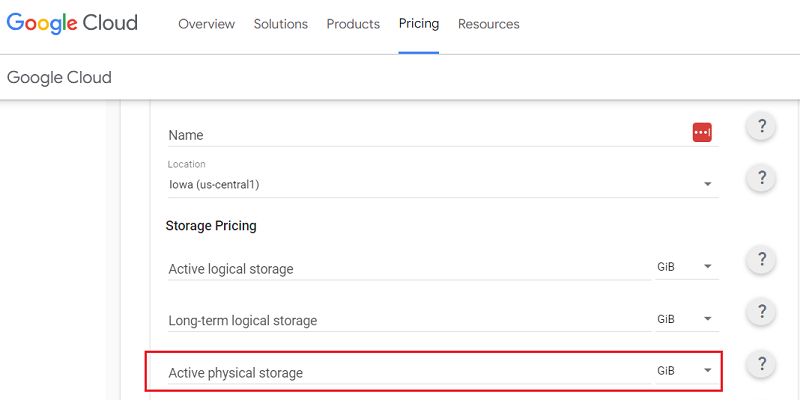Open GiB unit dropdown for Active physical storage
Screen dimensions: 800x400
point(685,371)
